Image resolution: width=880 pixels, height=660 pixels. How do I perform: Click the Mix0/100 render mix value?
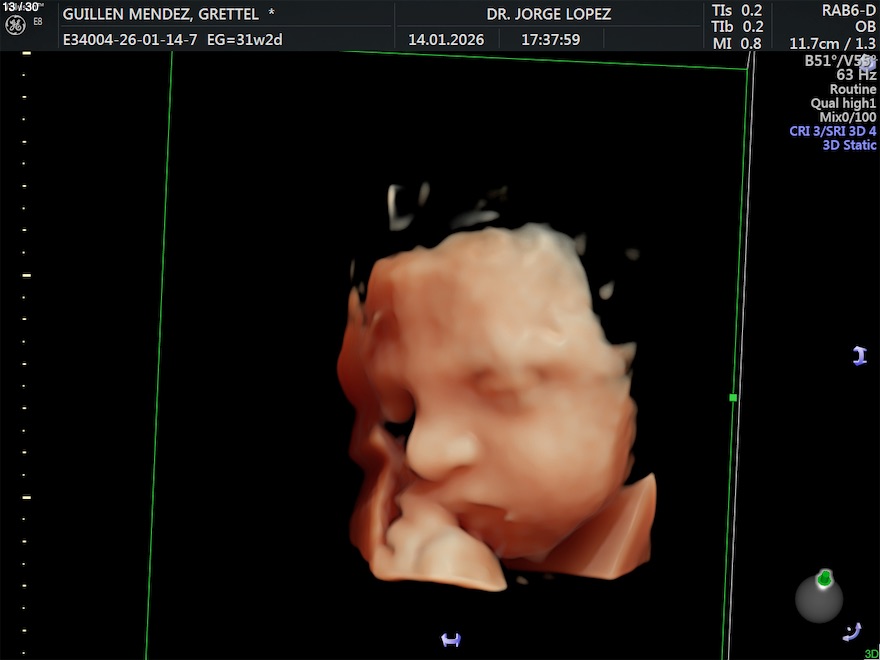[x=847, y=117]
